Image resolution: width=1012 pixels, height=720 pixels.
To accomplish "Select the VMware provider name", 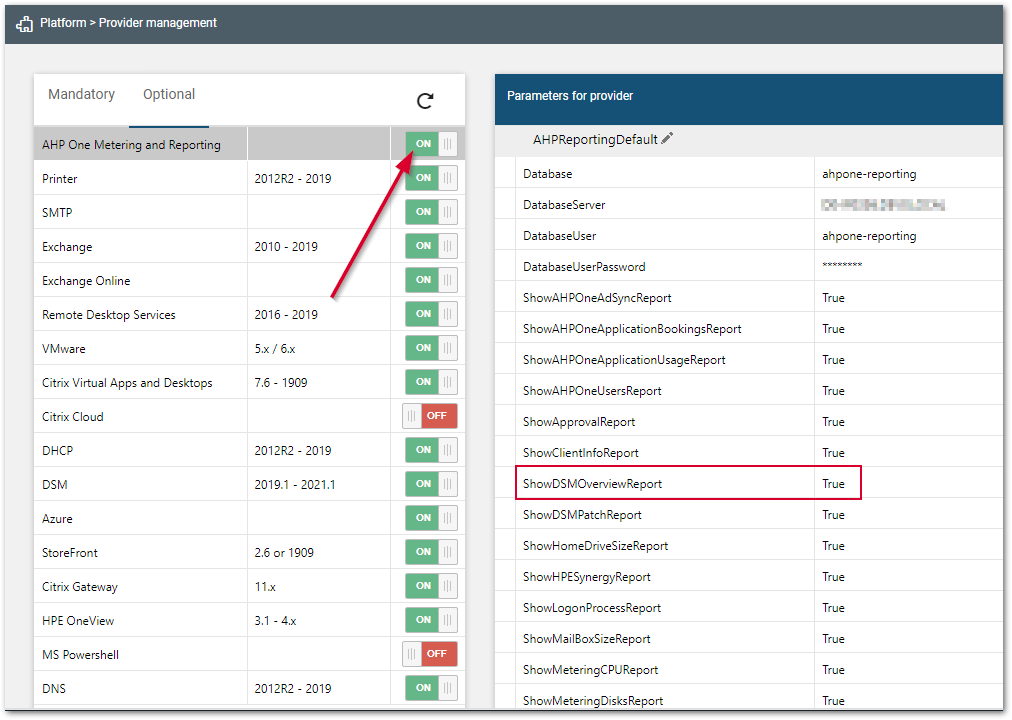I will tap(63, 349).
